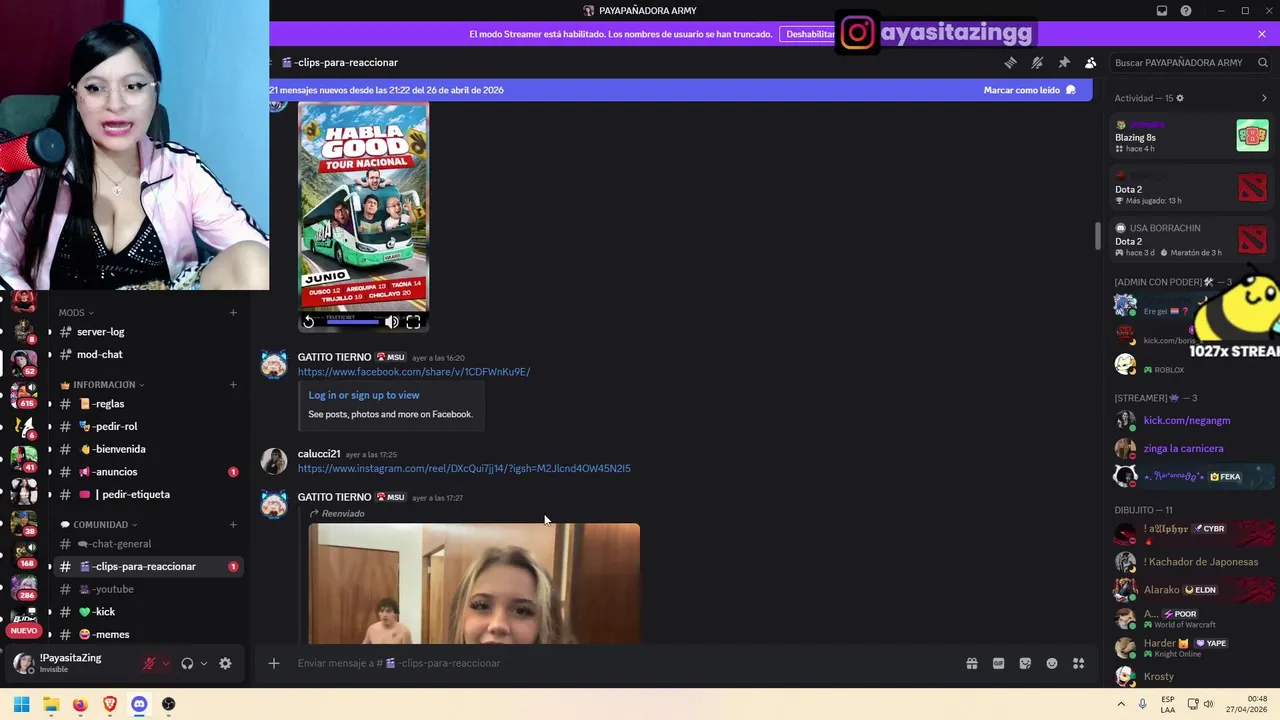Click 'Log in or sign up to view' embed title
Image resolution: width=1280 pixels, height=720 pixels.
(364, 395)
